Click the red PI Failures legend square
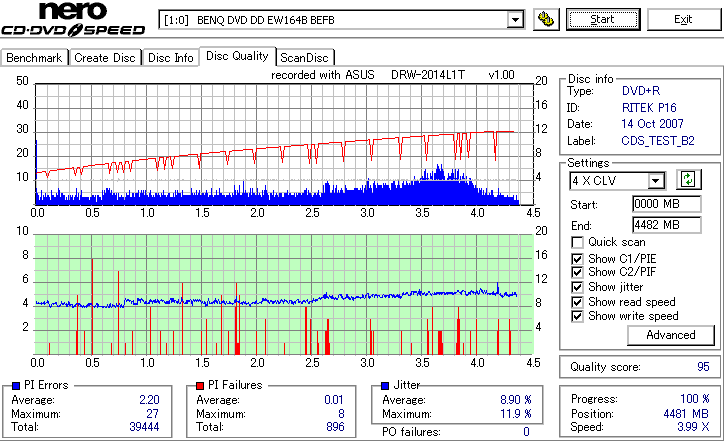The height and width of the screenshot is (441, 724). (x=200, y=386)
